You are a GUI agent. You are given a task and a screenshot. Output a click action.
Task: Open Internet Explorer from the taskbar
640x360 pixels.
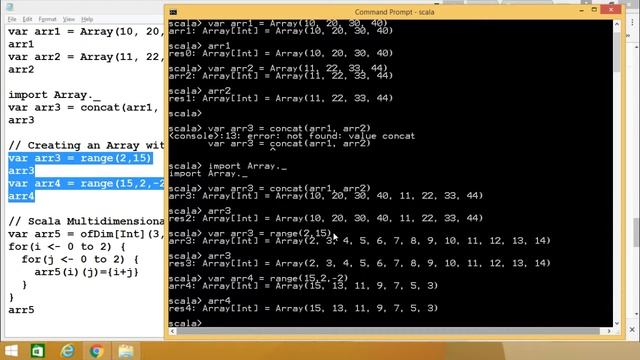[67, 351]
